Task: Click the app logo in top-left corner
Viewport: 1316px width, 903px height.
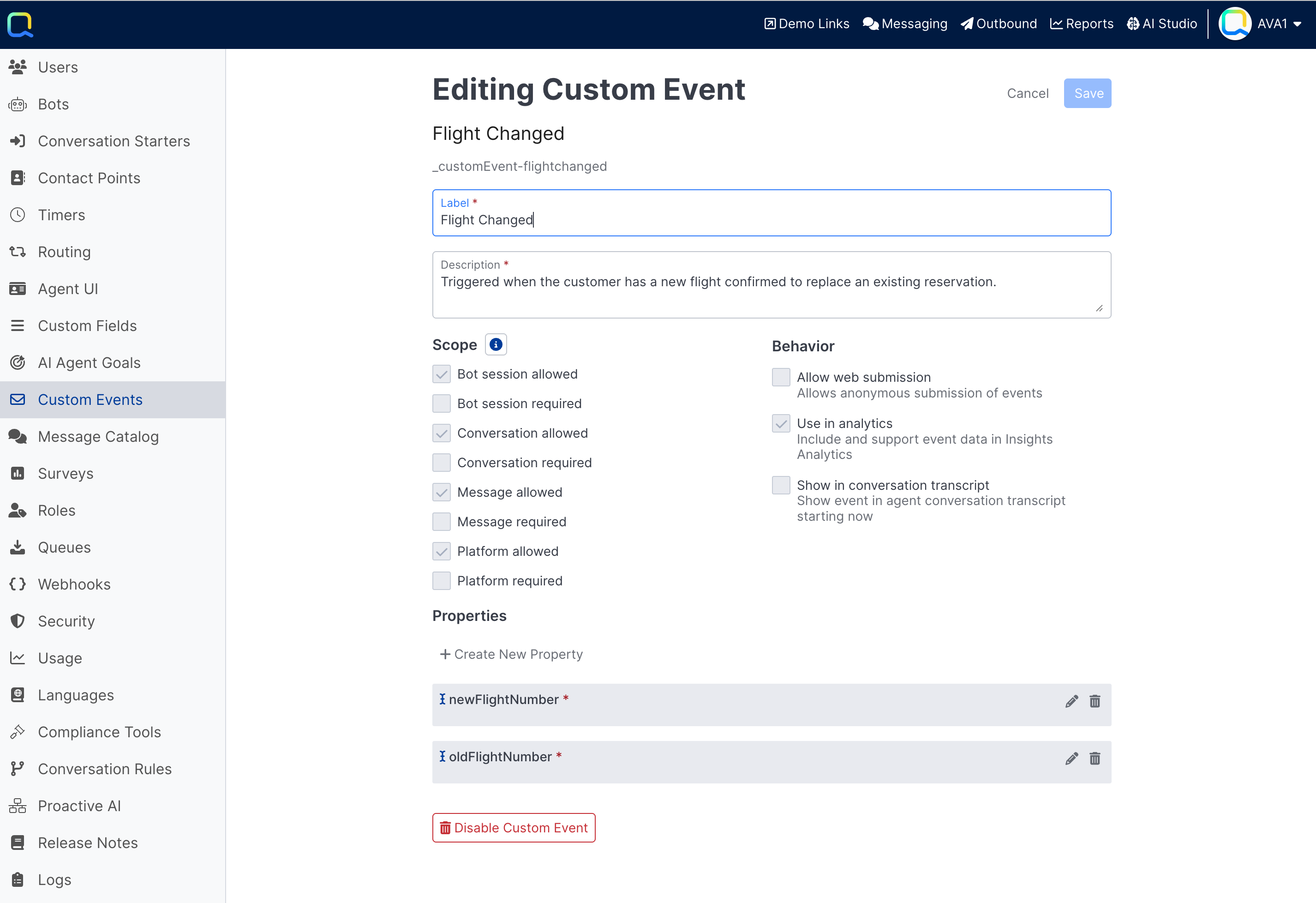Action: (20, 24)
